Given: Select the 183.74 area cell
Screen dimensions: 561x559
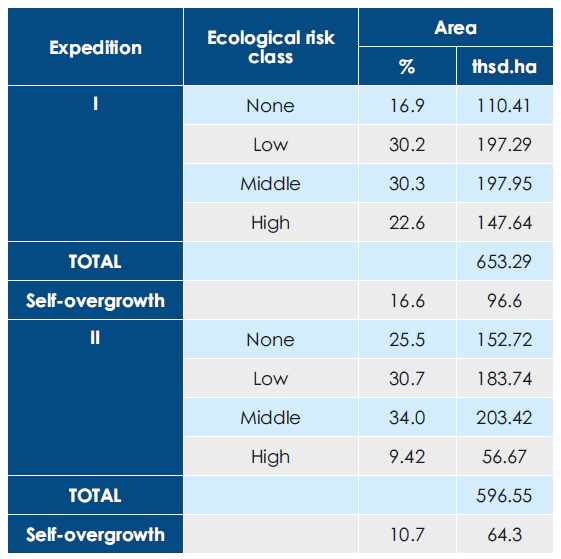Looking at the screenshot, I should (x=505, y=379).
